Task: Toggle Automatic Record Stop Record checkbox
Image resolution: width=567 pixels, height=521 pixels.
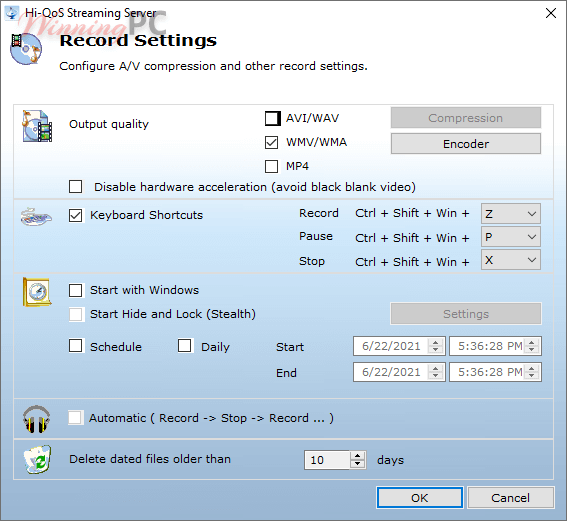Action: [x=76, y=418]
